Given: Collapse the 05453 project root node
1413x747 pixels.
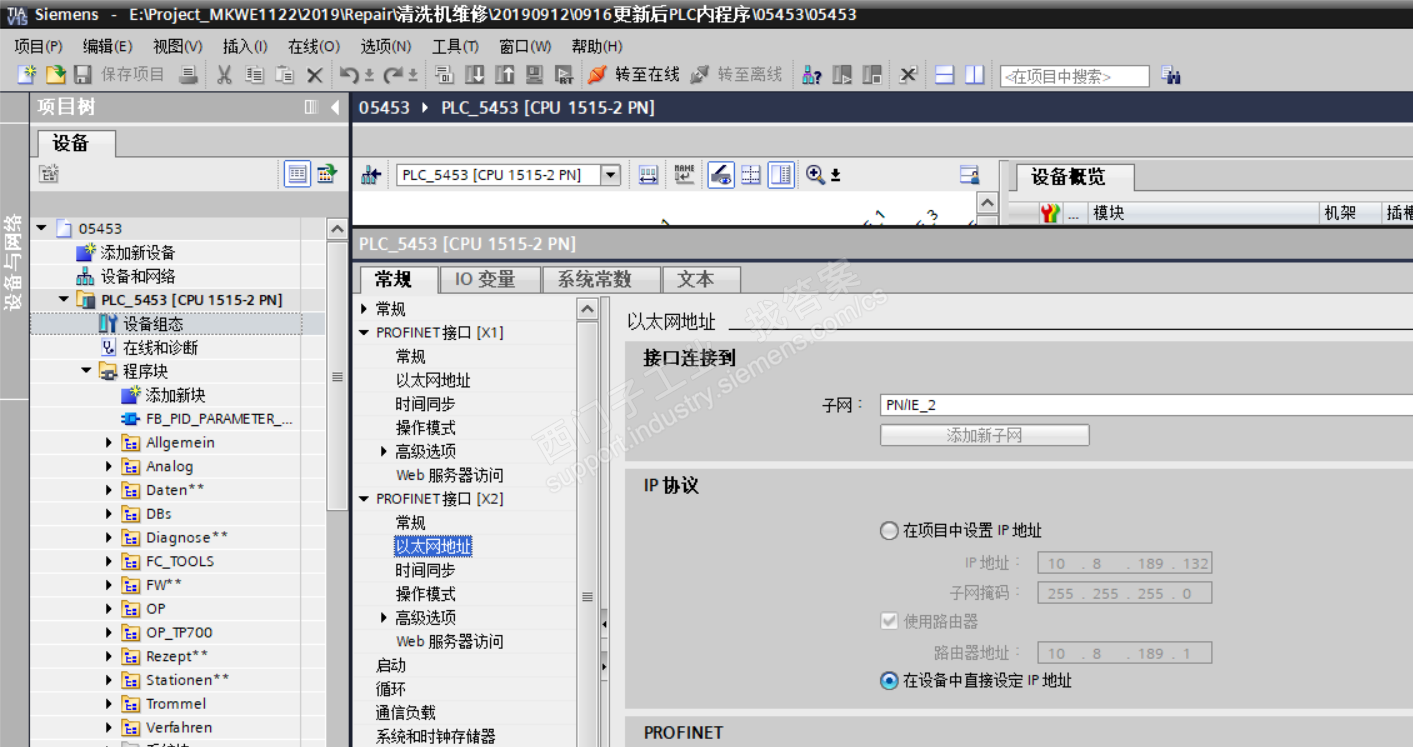Looking at the screenshot, I should [41, 229].
